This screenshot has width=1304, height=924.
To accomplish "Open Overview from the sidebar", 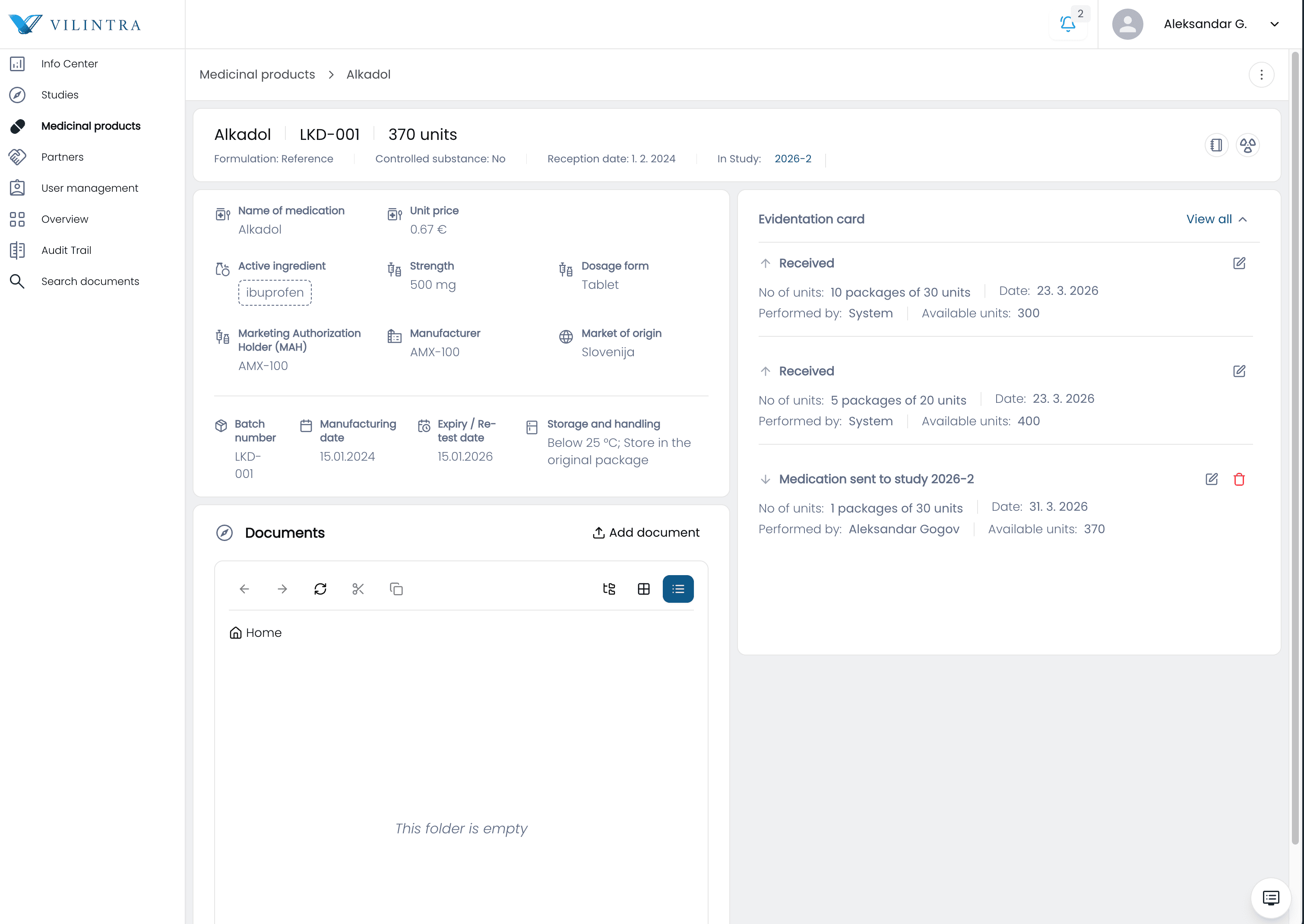I will [64, 219].
